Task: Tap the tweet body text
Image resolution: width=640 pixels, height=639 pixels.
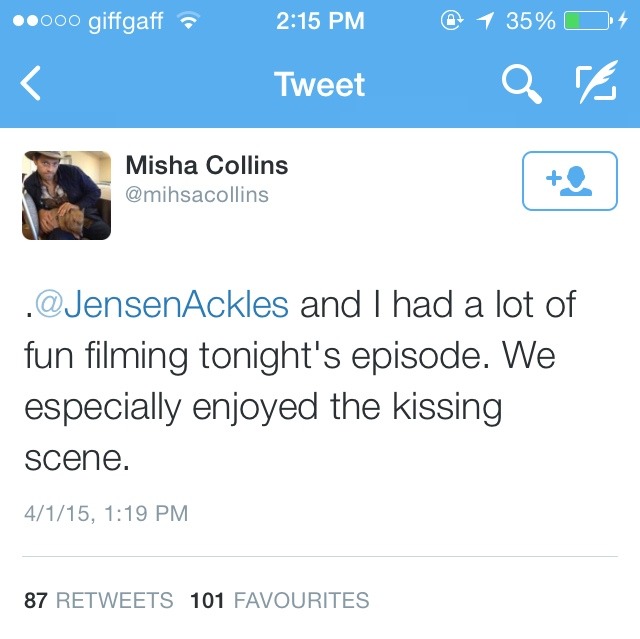Action: [x=300, y=381]
